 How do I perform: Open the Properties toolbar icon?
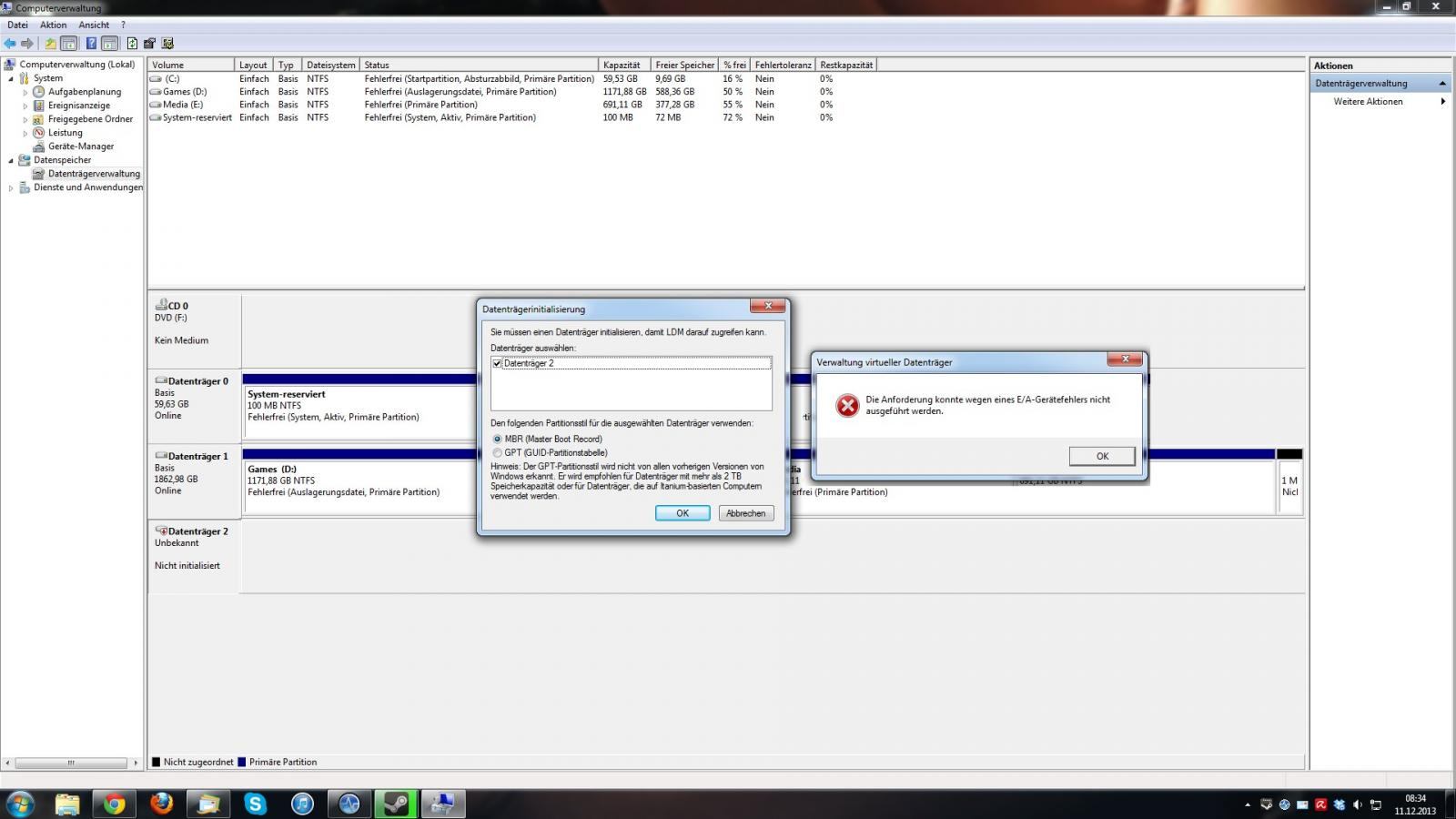(149, 43)
